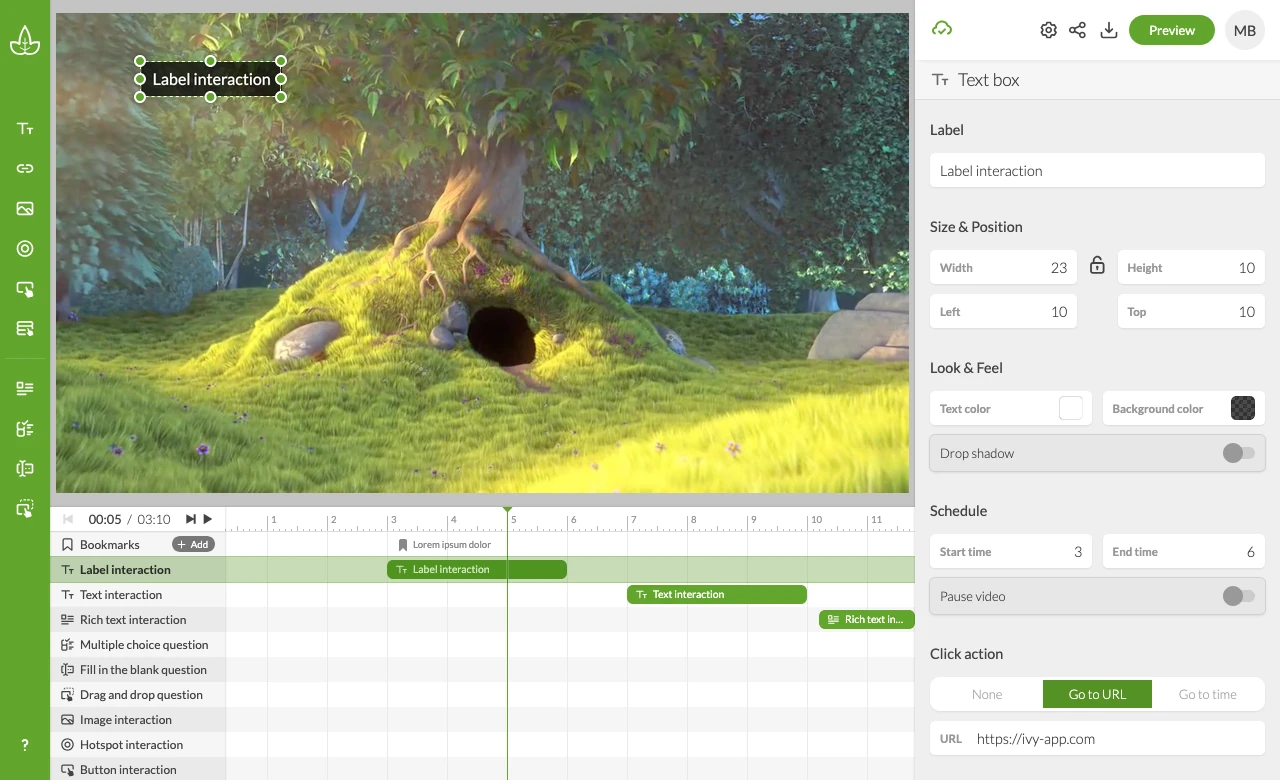Select the Fill in the blank question tool
The height and width of the screenshot is (780, 1280).
(x=24, y=468)
